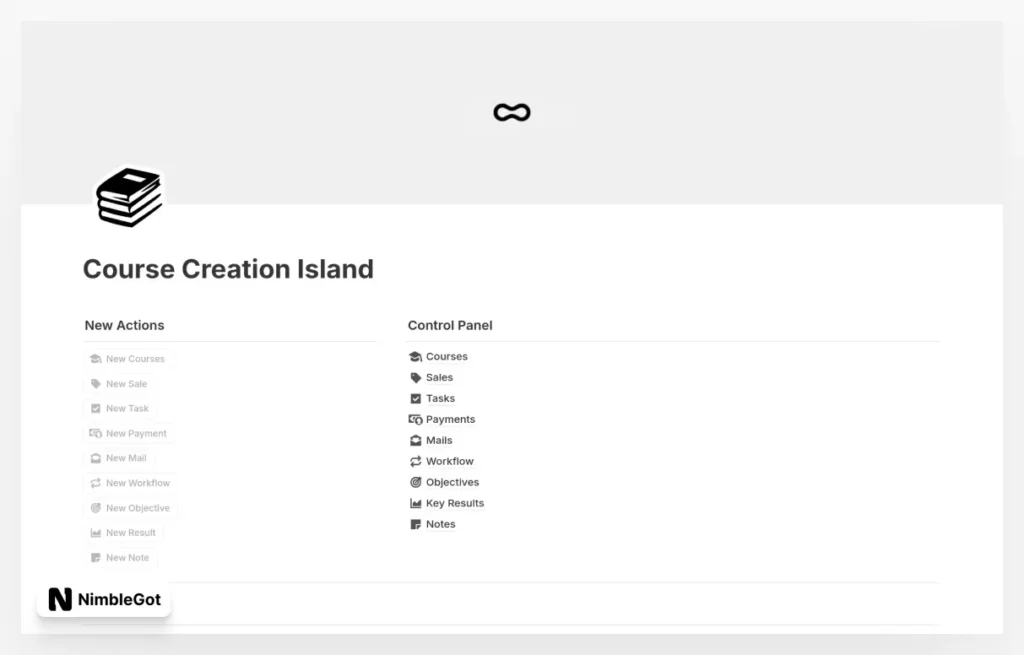The height and width of the screenshot is (655, 1024).
Task: Click the envelope icon beside Mails
Action: pyautogui.click(x=416, y=441)
